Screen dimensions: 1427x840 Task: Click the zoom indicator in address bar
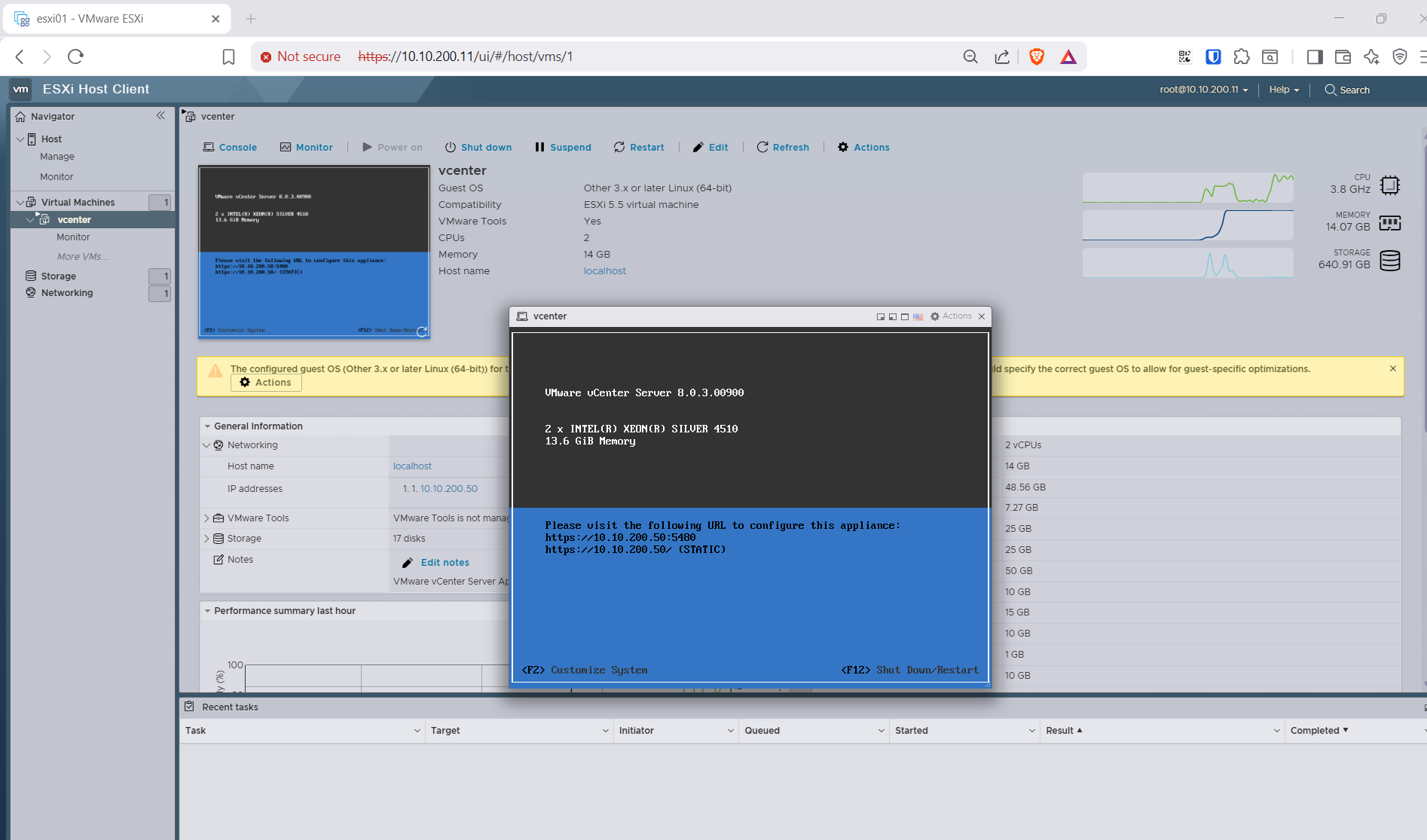pyautogui.click(x=970, y=57)
